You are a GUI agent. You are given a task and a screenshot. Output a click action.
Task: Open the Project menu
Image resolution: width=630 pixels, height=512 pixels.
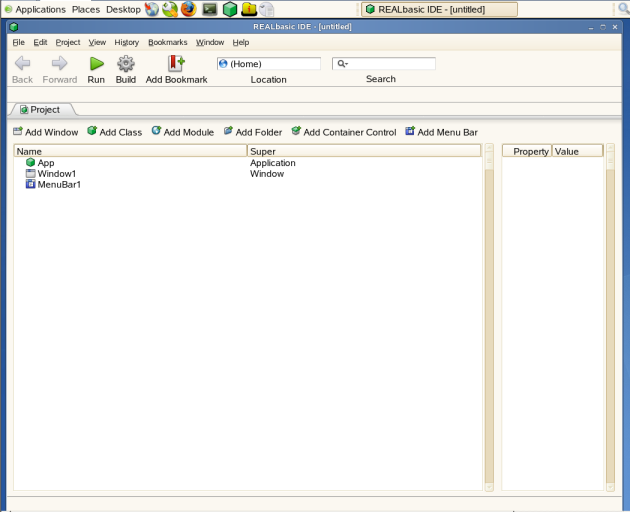(68, 42)
